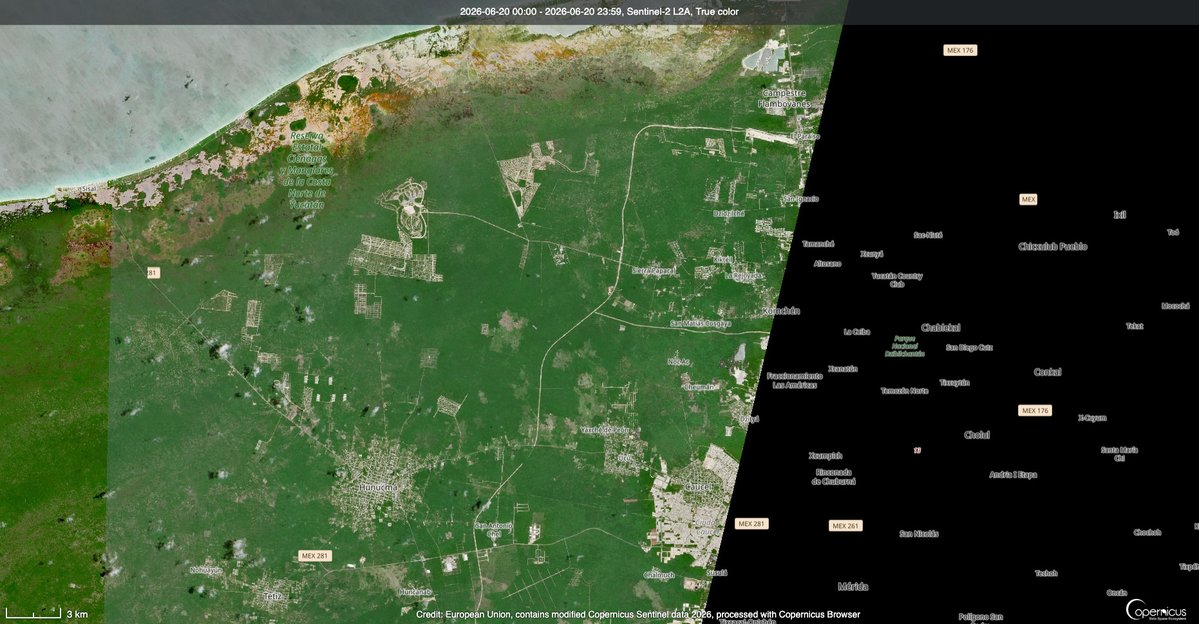Click the Andria I Etapa label
The width and height of the screenshot is (1199, 624).
tap(1013, 475)
